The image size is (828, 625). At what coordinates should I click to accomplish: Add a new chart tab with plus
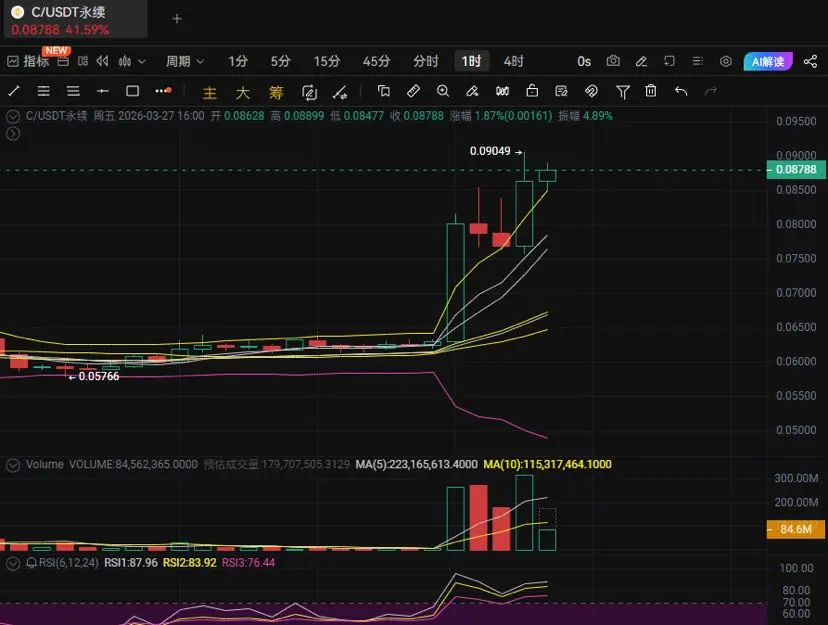click(177, 19)
